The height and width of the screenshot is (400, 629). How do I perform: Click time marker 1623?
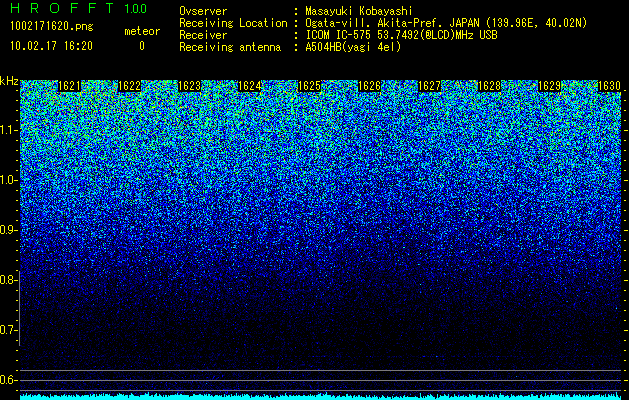pos(189,86)
